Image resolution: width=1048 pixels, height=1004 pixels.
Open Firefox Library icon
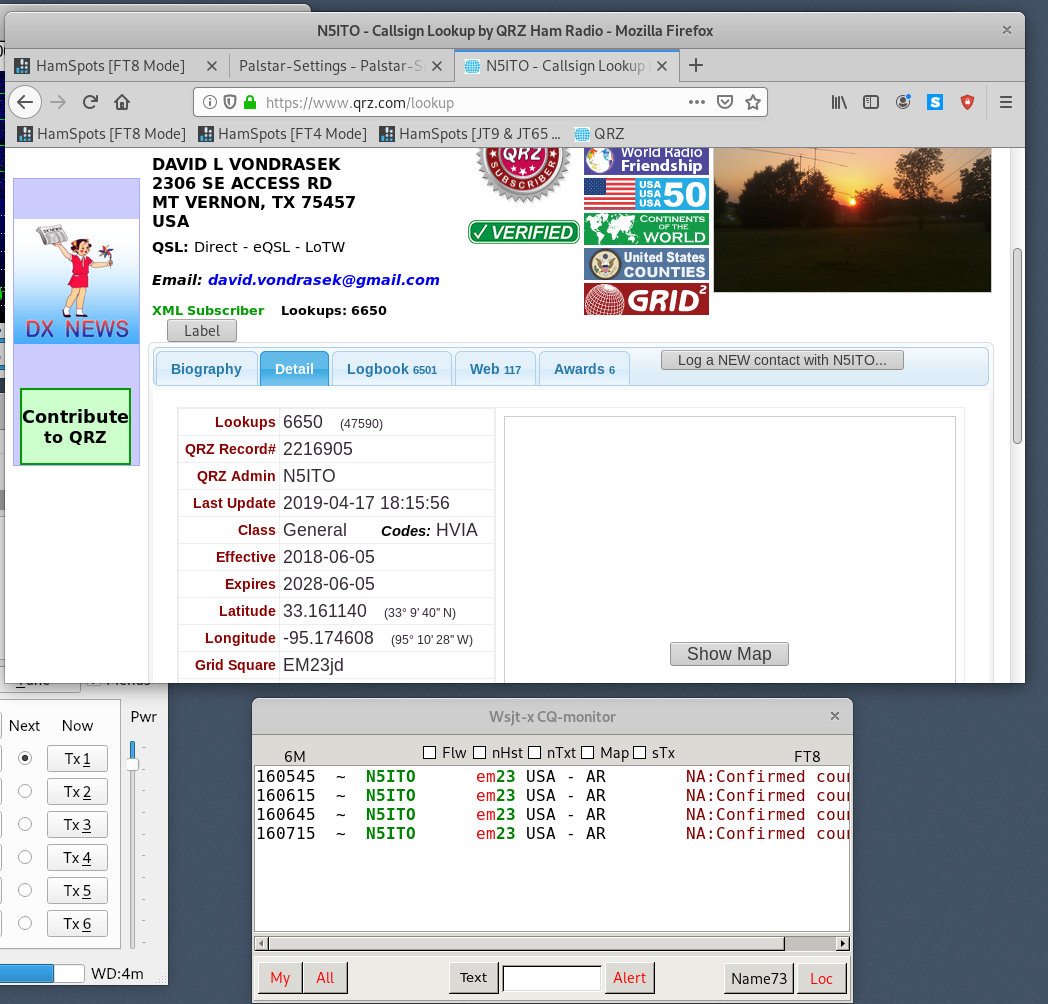pos(839,102)
